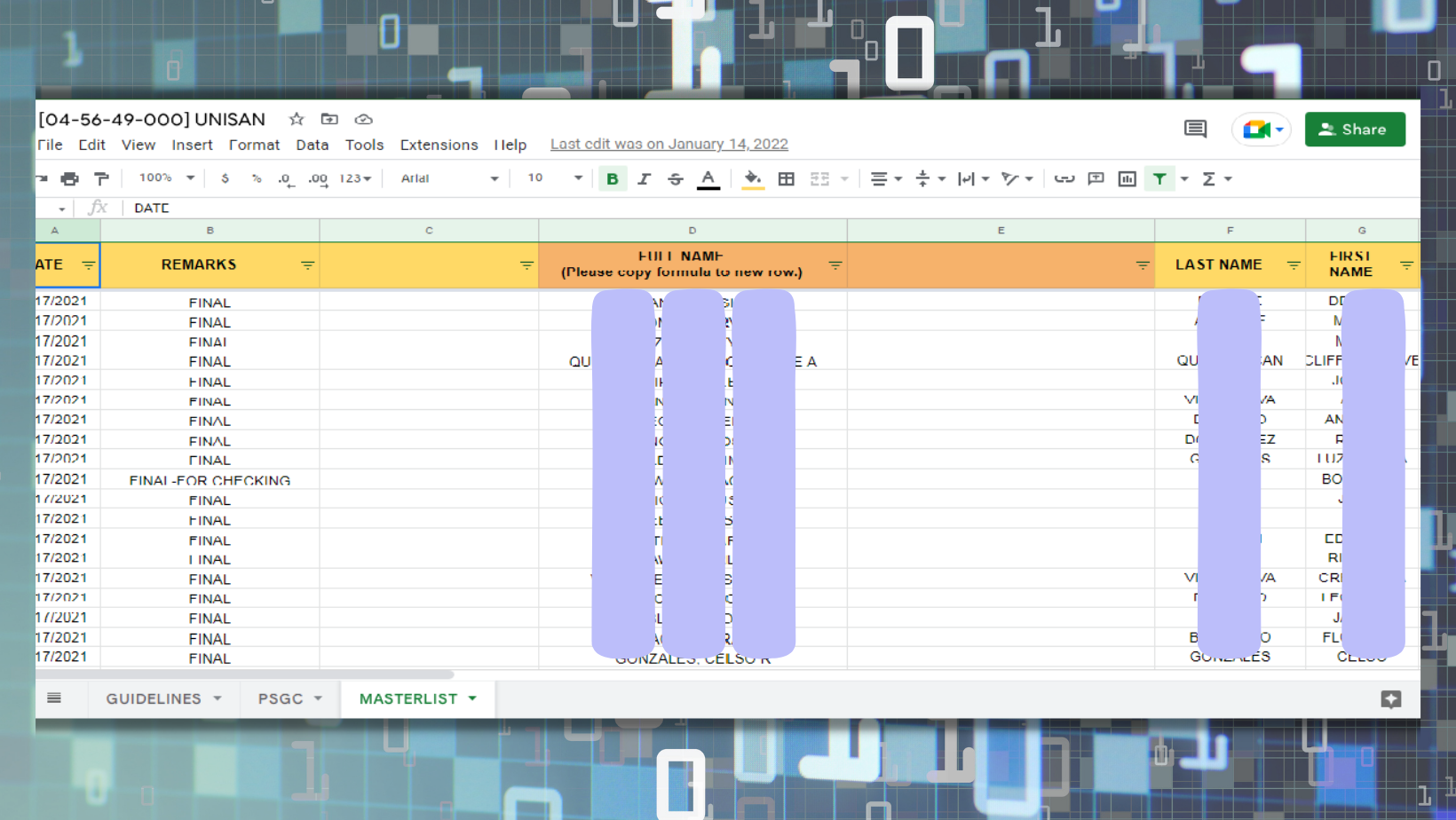Format the cell as percent

pyautogui.click(x=257, y=178)
